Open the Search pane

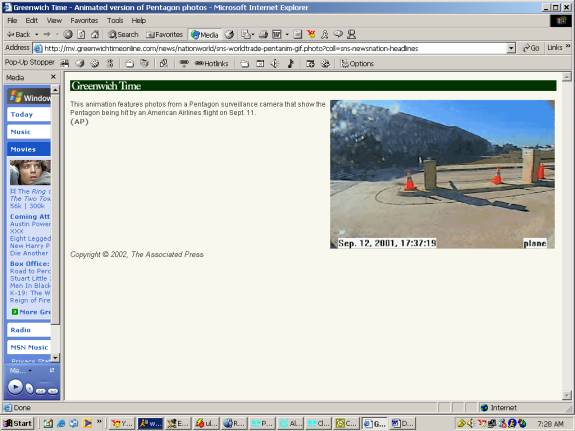pyautogui.click(x=123, y=34)
